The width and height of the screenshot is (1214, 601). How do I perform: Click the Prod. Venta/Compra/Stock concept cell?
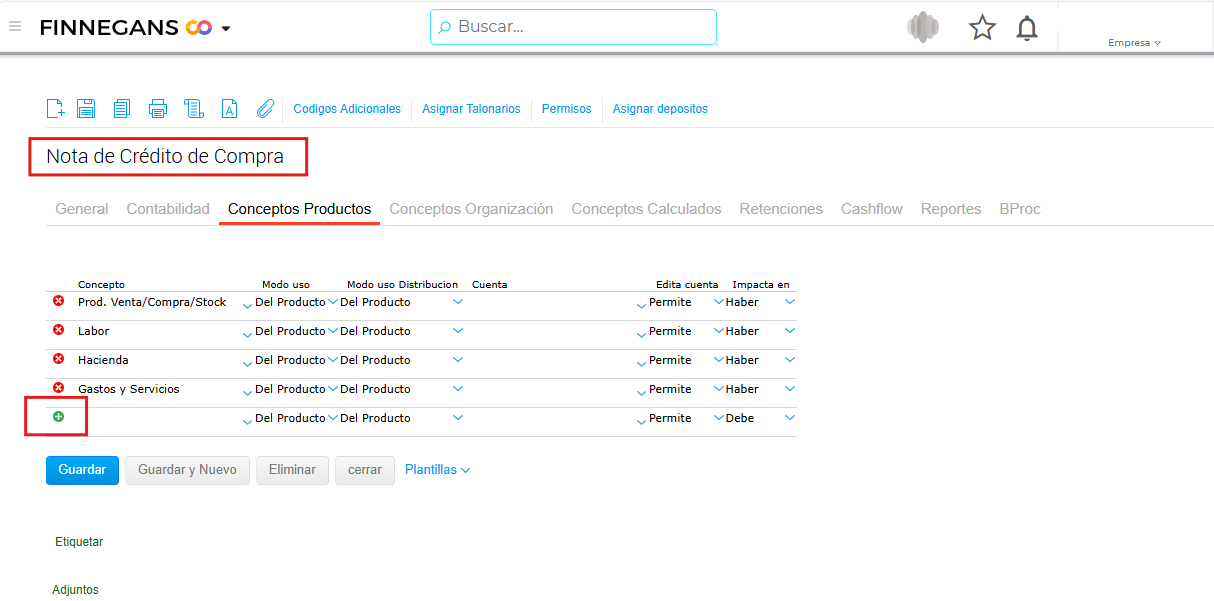[152, 302]
